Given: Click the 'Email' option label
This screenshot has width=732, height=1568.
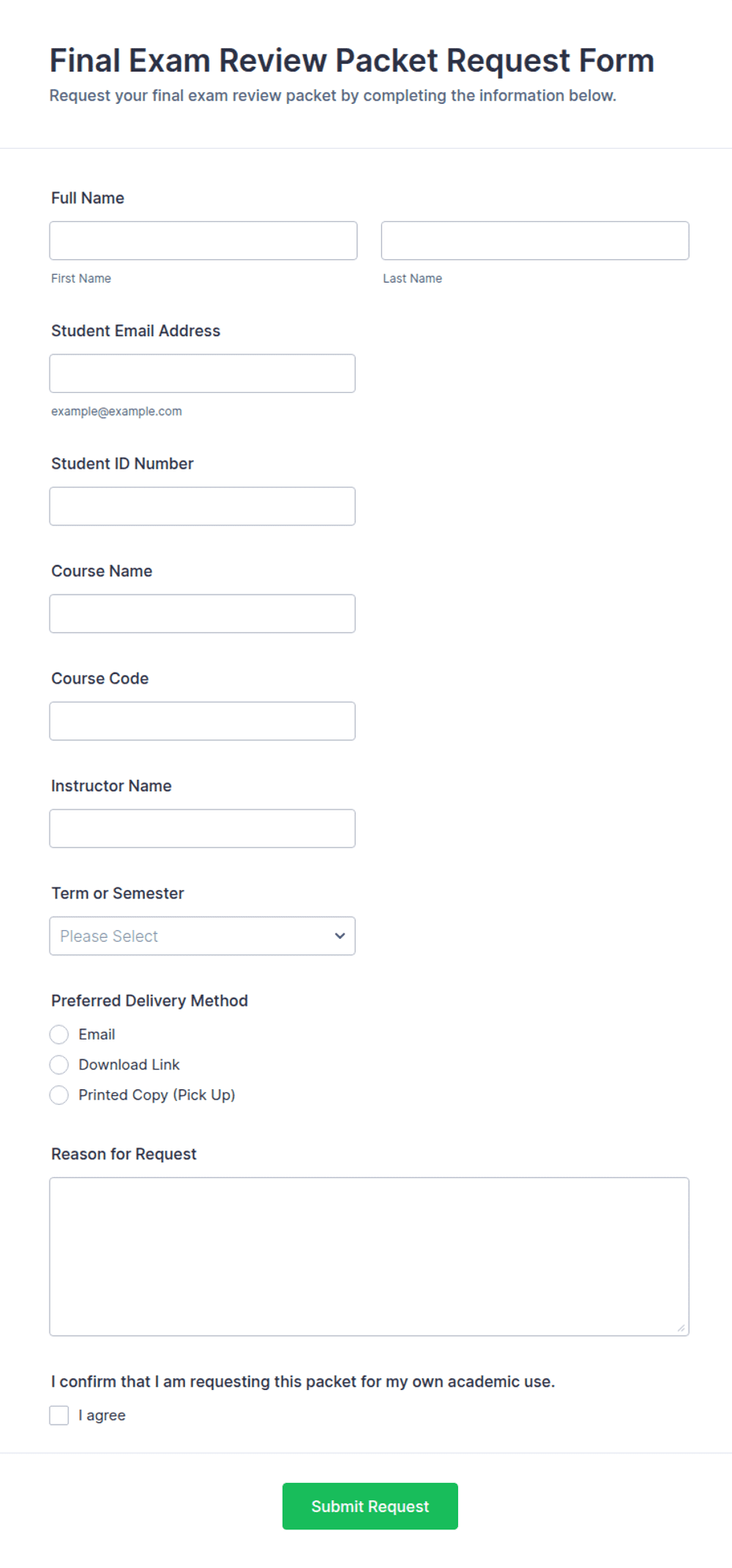Looking at the screenshot, I should tap(97, 1034).
